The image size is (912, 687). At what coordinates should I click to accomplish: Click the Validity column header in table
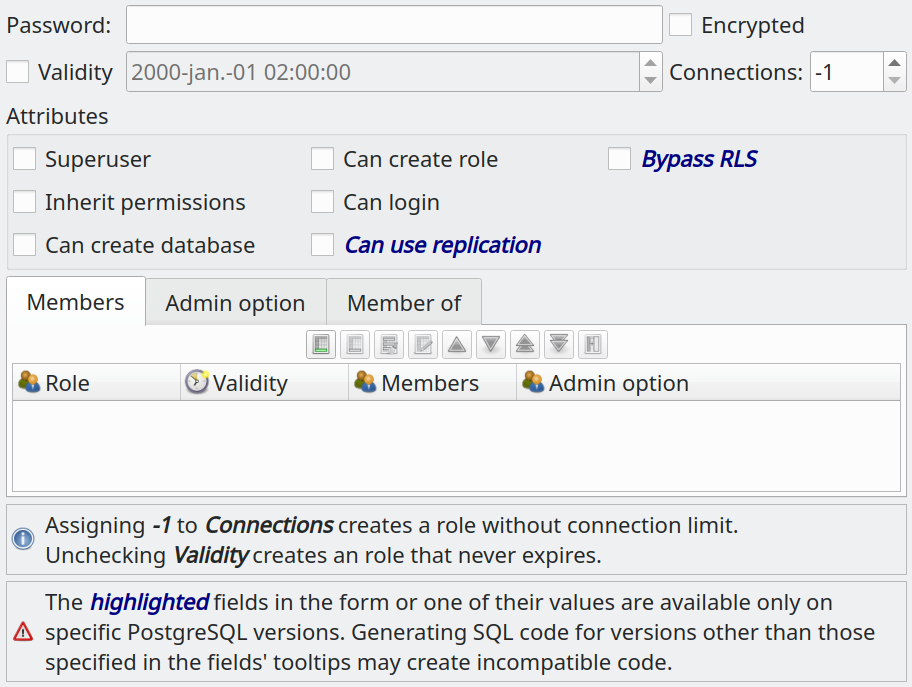click(265, 383)
